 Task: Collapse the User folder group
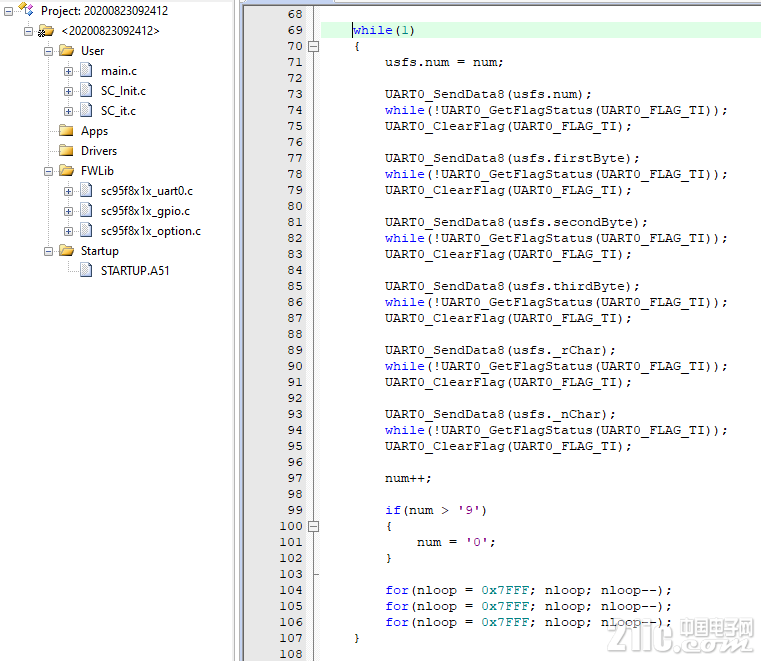pos(49,51)
